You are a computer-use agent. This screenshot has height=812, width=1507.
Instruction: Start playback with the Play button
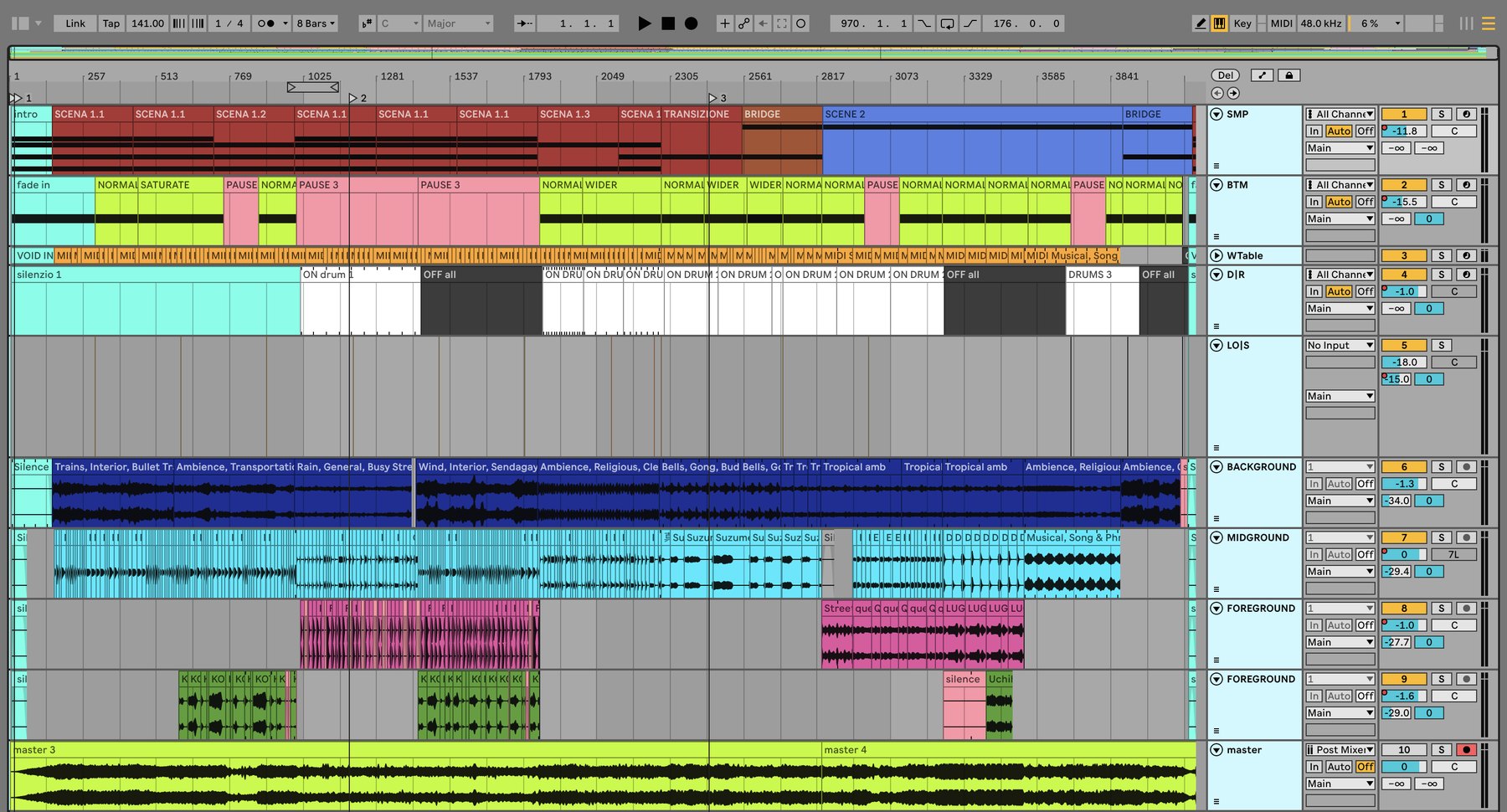(x=644, y=23)
